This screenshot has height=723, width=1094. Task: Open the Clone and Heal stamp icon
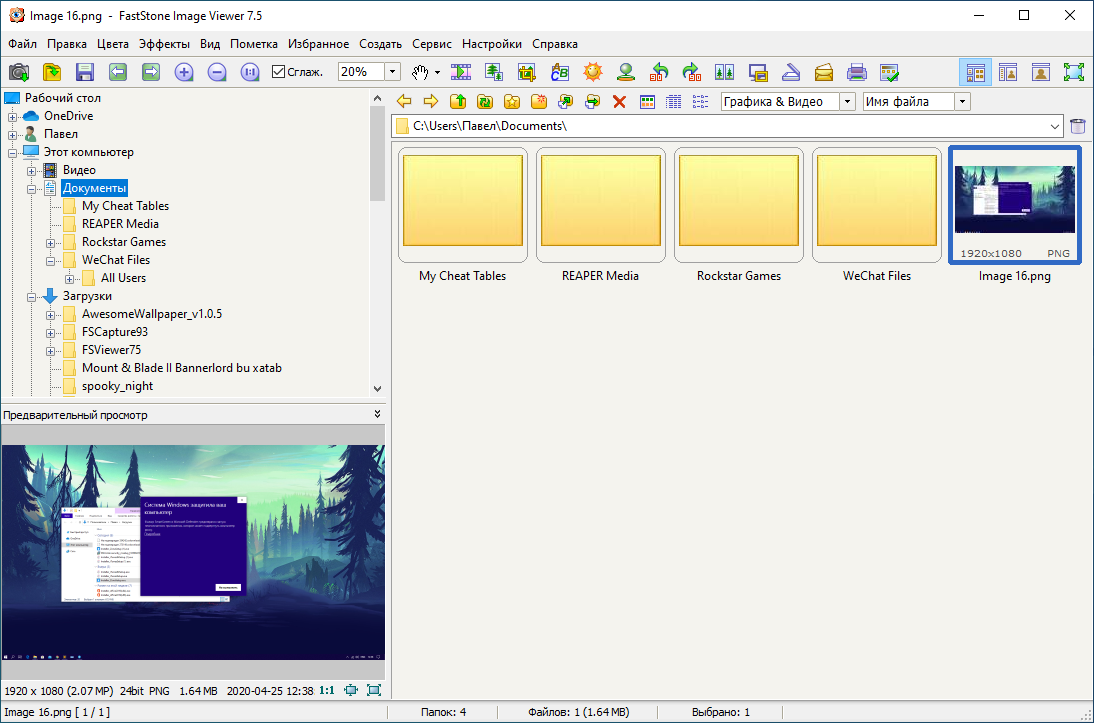click(626, 72)
